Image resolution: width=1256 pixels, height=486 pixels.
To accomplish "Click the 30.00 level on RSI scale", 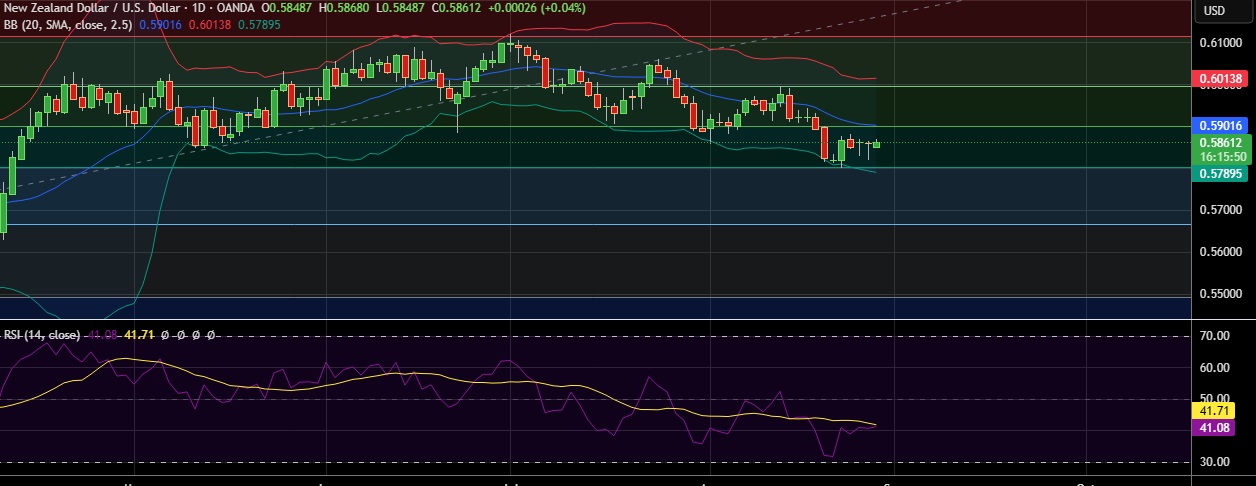I will [x=1214, y=462].
